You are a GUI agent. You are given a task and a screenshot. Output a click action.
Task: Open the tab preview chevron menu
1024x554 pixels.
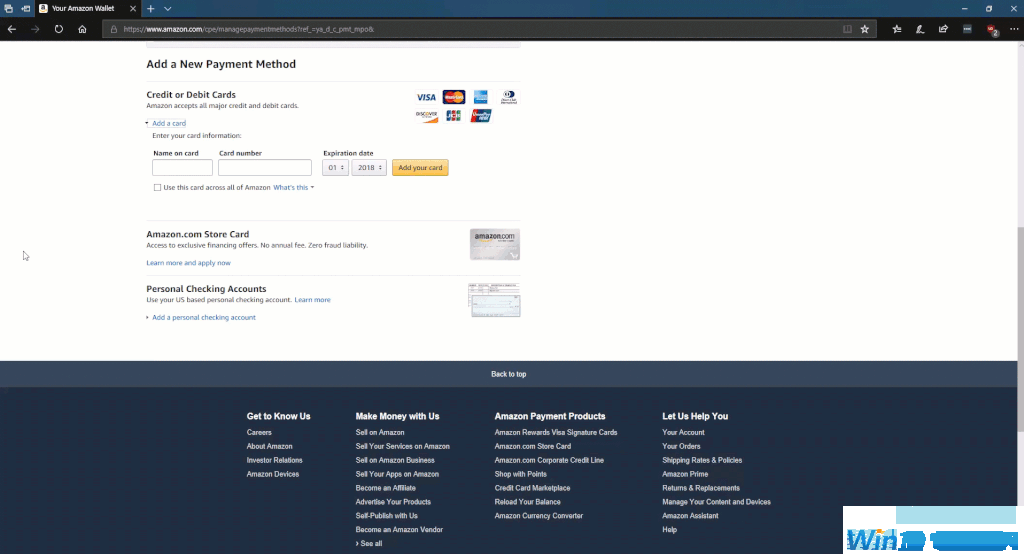tap(168, 8)
